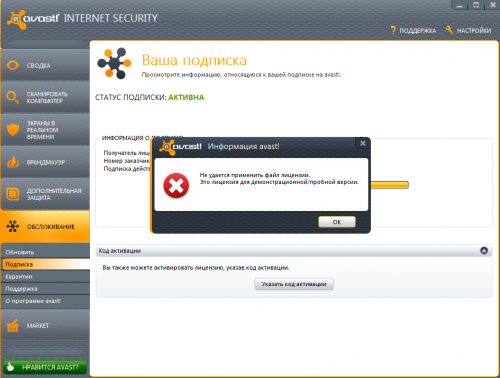Close the avast! main window

492,5
